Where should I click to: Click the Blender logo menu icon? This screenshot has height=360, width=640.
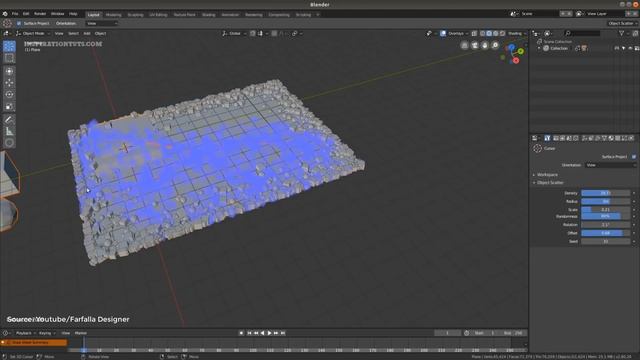point(5,14)
